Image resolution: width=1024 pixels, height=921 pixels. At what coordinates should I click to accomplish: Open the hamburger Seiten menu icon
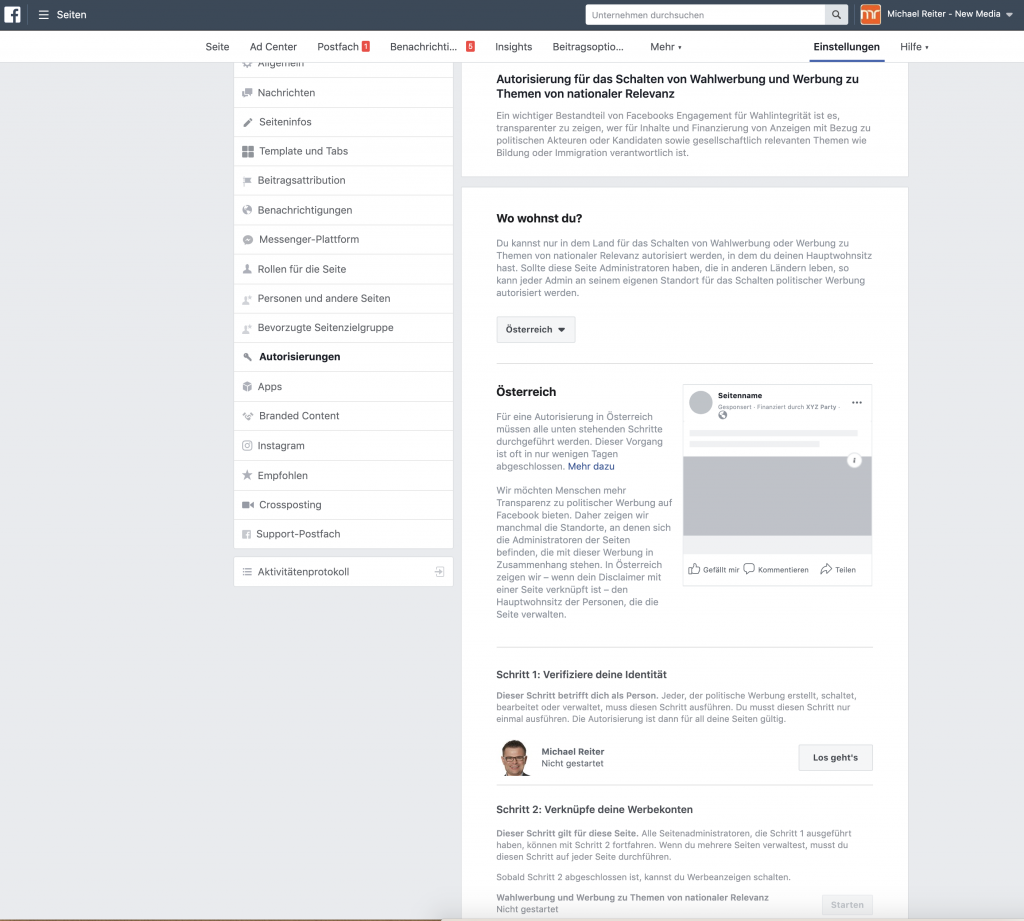[44, 15]
